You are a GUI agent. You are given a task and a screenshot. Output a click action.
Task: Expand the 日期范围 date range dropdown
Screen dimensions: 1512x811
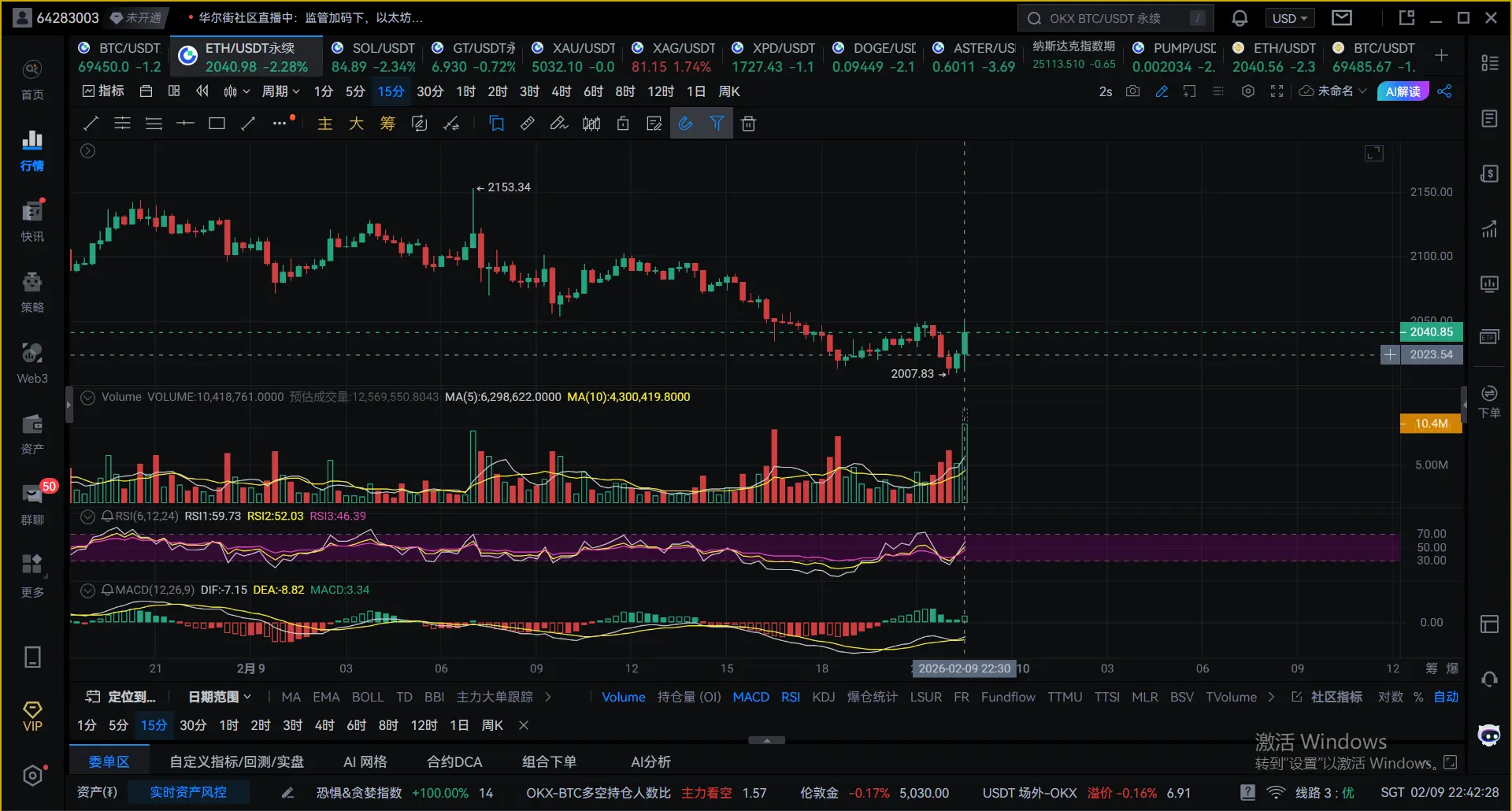(x=220, y=697)
